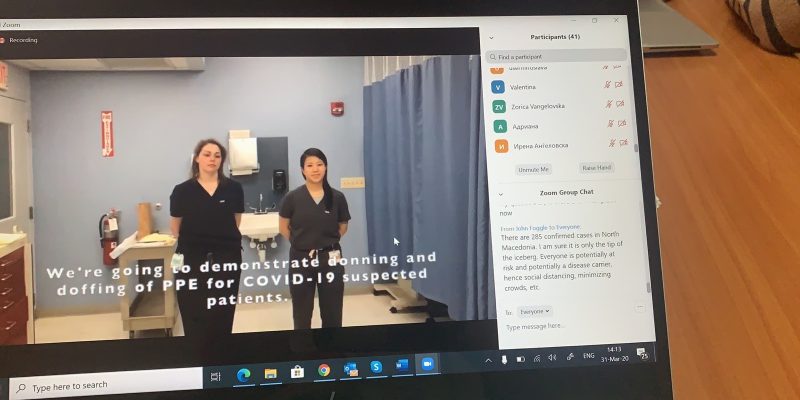This screenshot has width=800, height=400.
Task: Show hidden system tray icons
Action: [x=489, y=360]
